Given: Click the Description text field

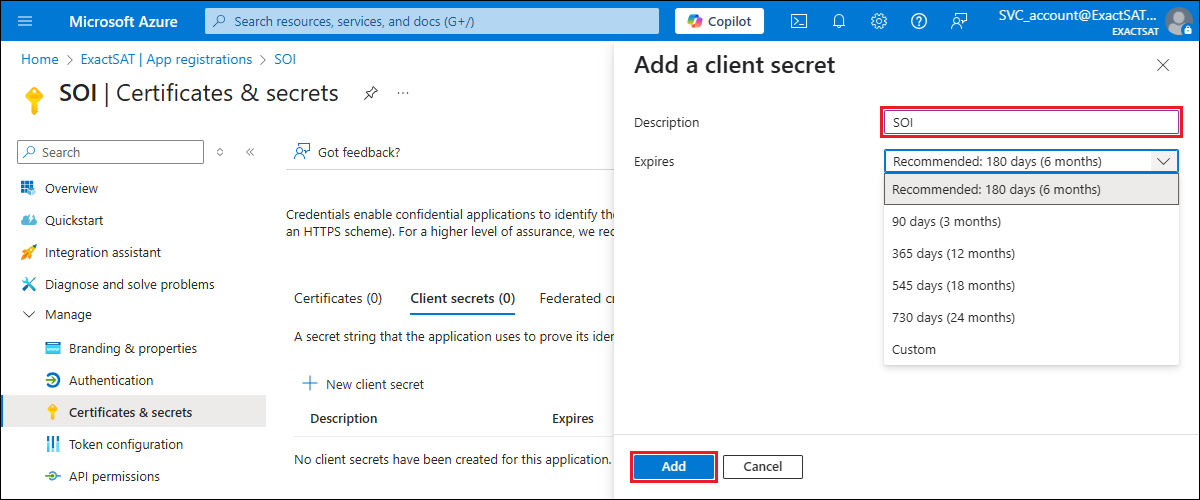Looking at the screenshot, I should pyautogui.click(x=1030, y=122).
